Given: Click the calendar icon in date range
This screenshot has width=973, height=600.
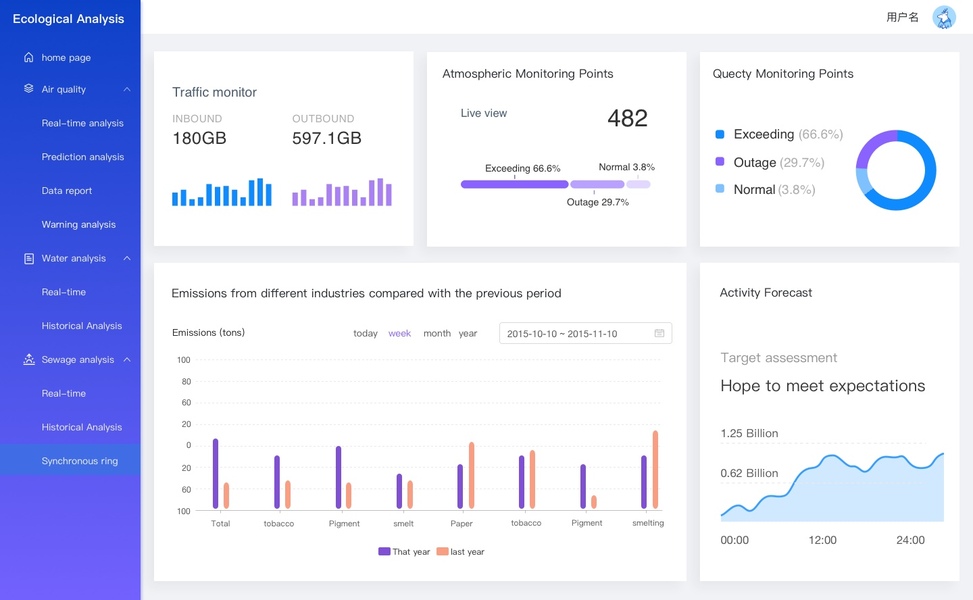Looking at the screenshot, I should [x=659, y=333].
